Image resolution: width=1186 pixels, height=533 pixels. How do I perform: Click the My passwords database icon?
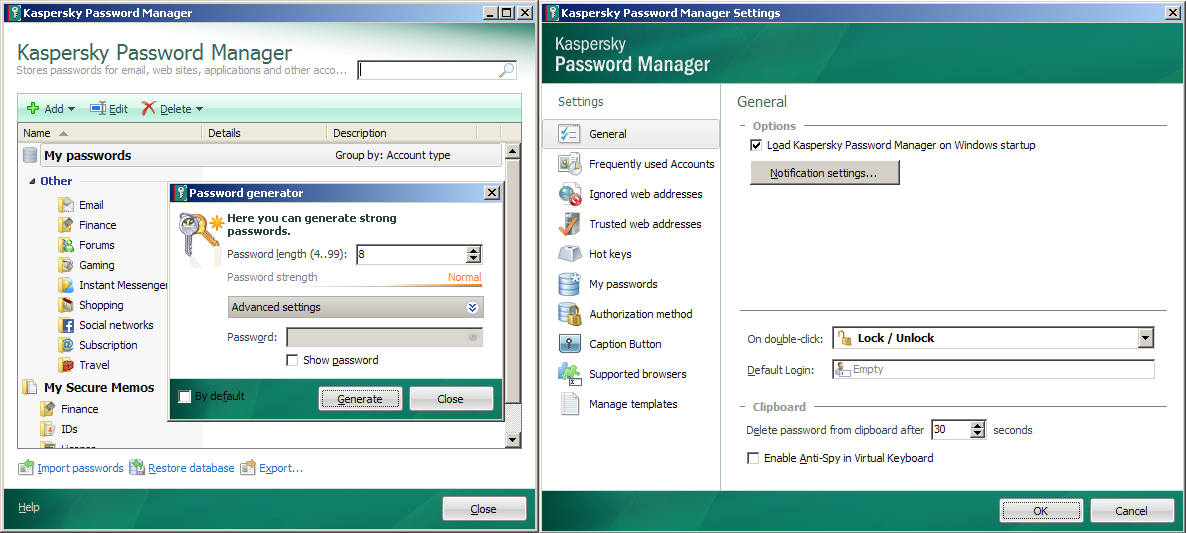pyautogui.click(x=30, y=155)
